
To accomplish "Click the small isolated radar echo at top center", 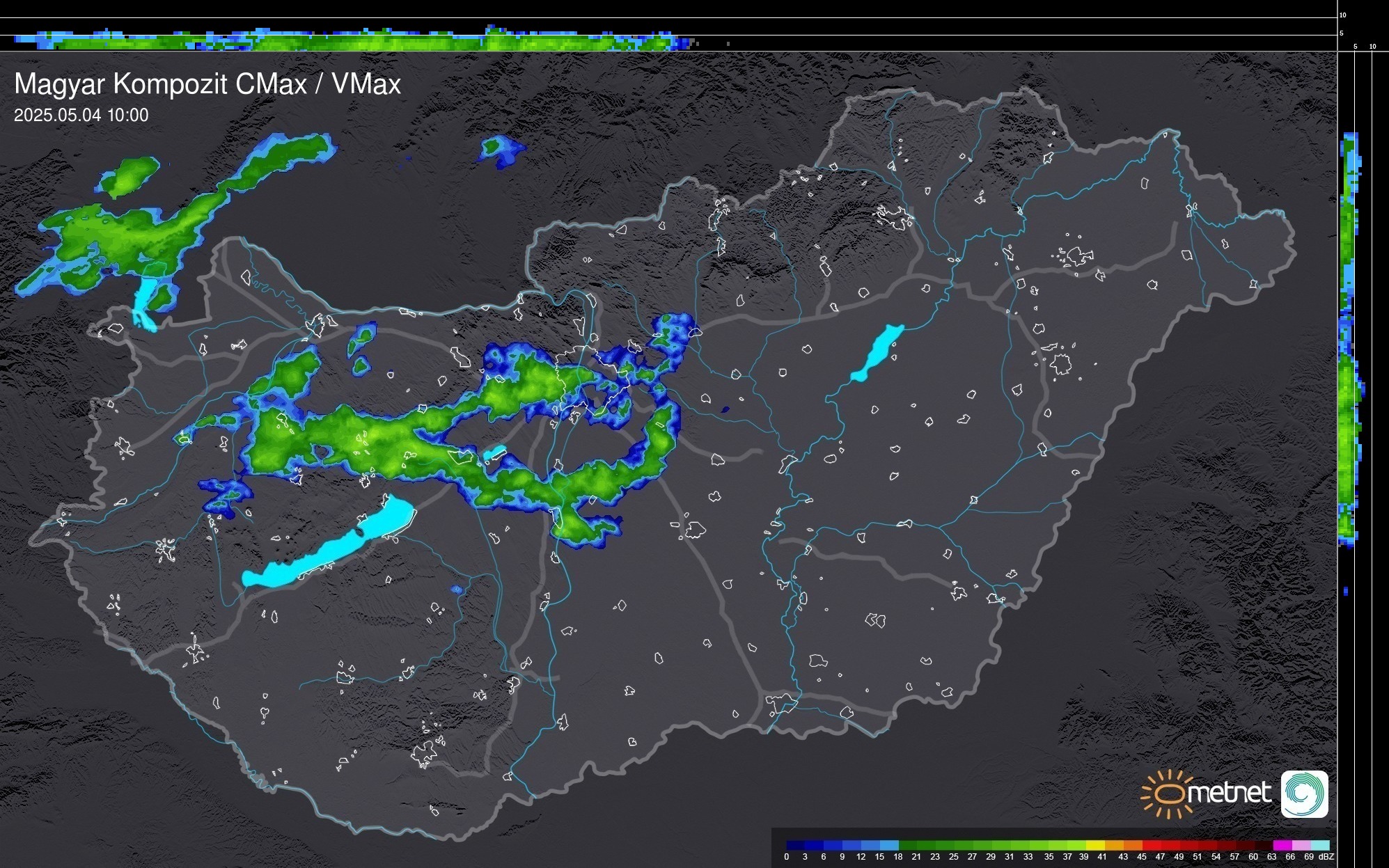I will click(501, 151).
